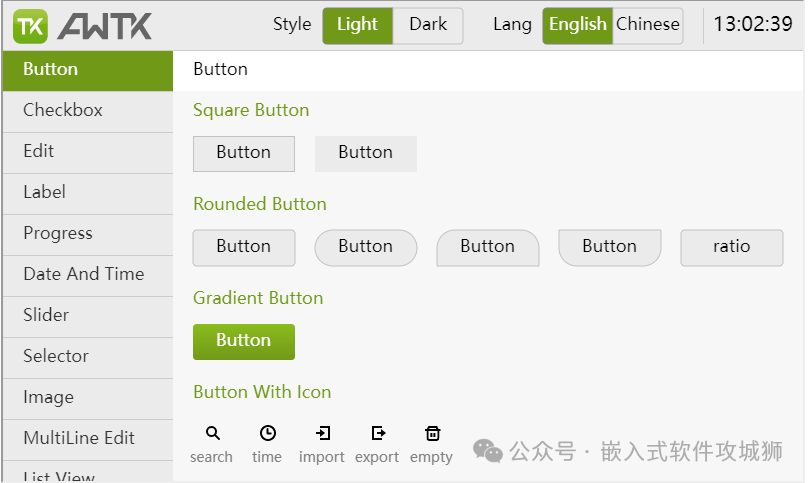Click the time clock icon button
This screenshot has width=808, height=483.
point(267,444)
